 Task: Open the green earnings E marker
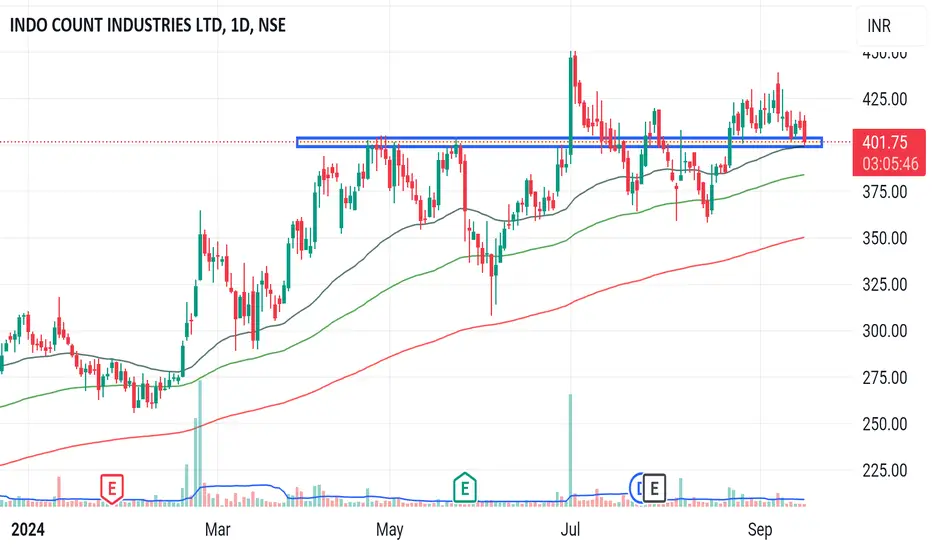[x=465, y=488]
